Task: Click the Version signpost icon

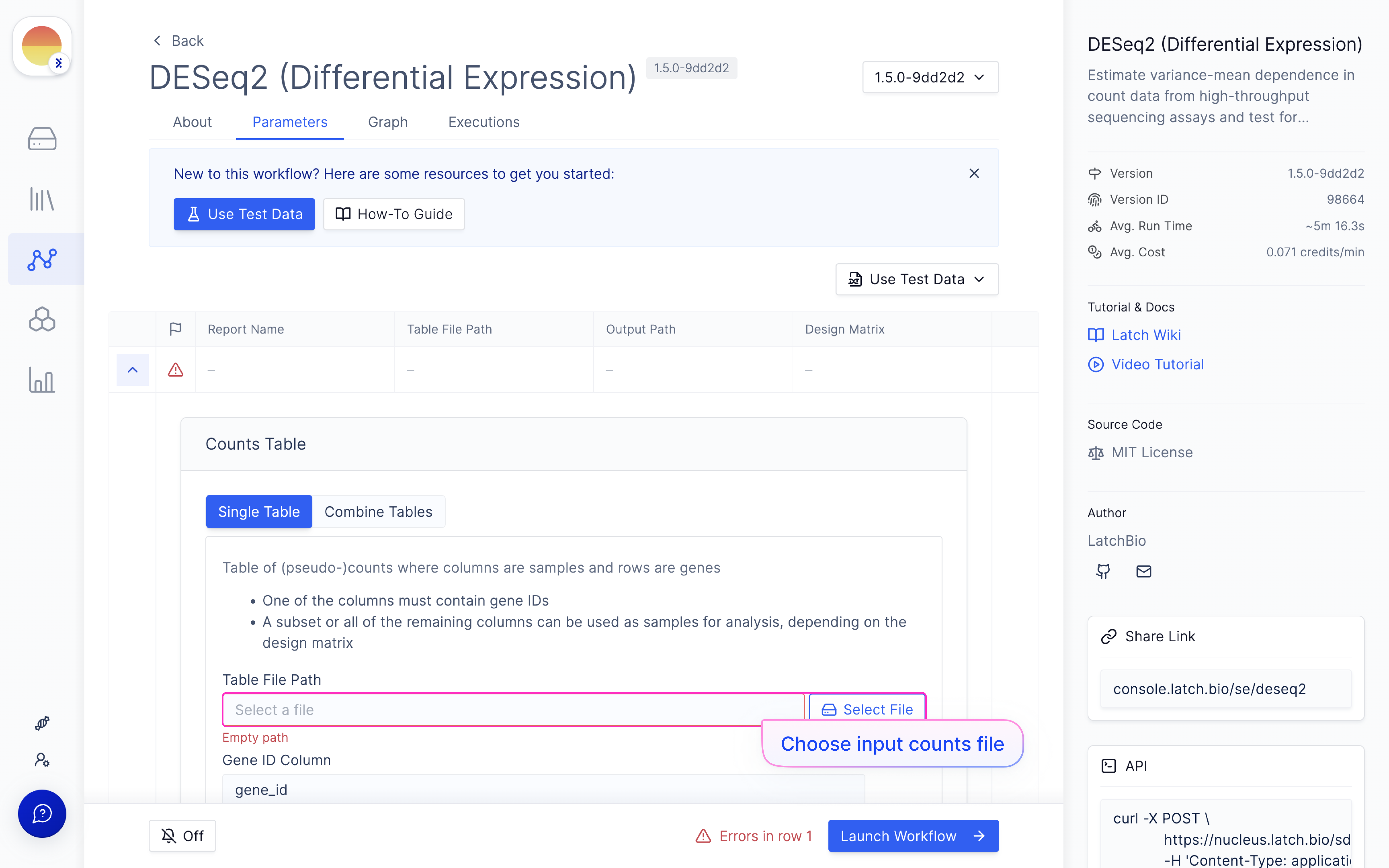Action: [1095, 173]
